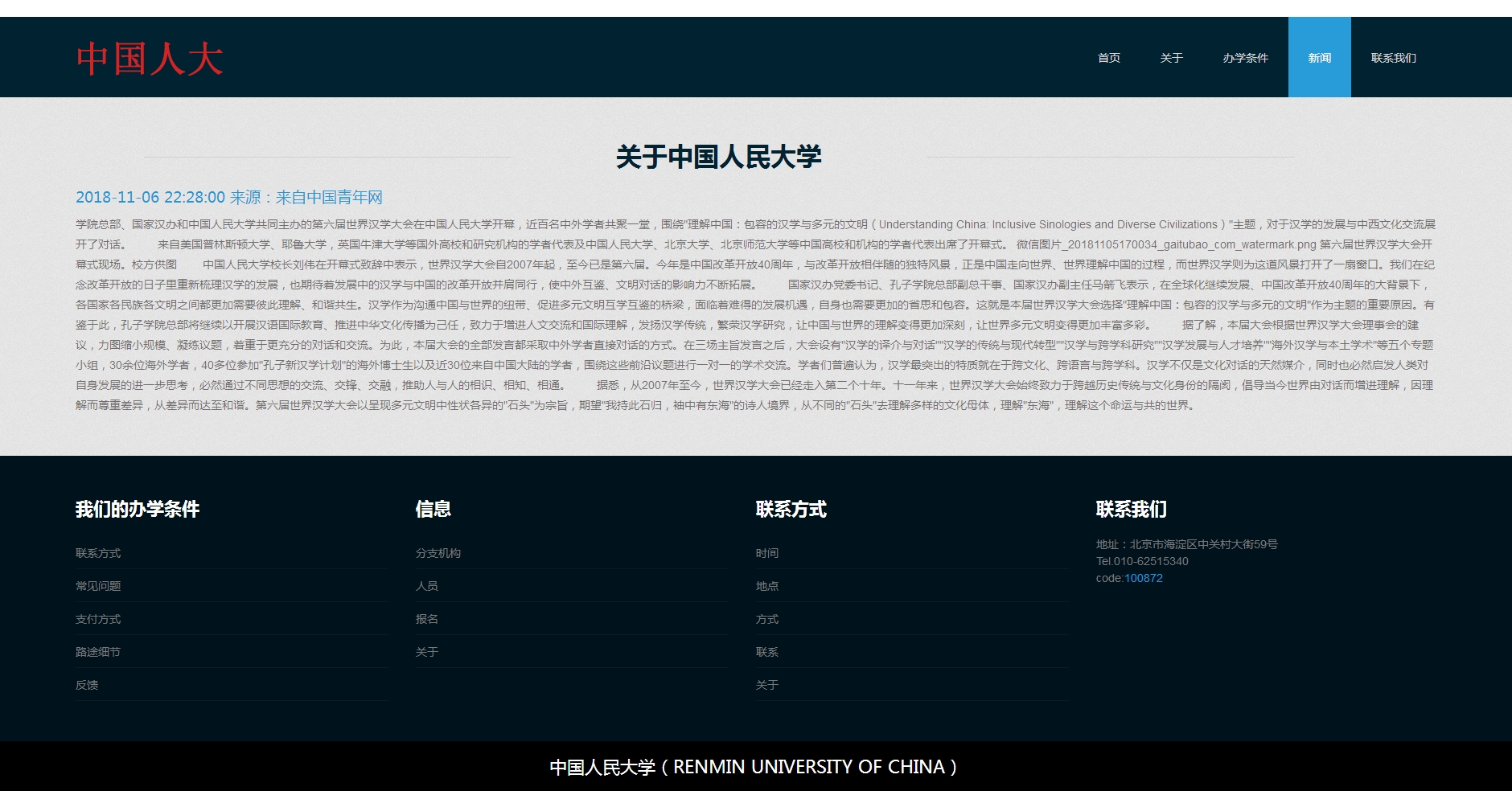Go to the 关于 page in top navigation
The width and height of the screenshot is (1512, 791).
1171,58
